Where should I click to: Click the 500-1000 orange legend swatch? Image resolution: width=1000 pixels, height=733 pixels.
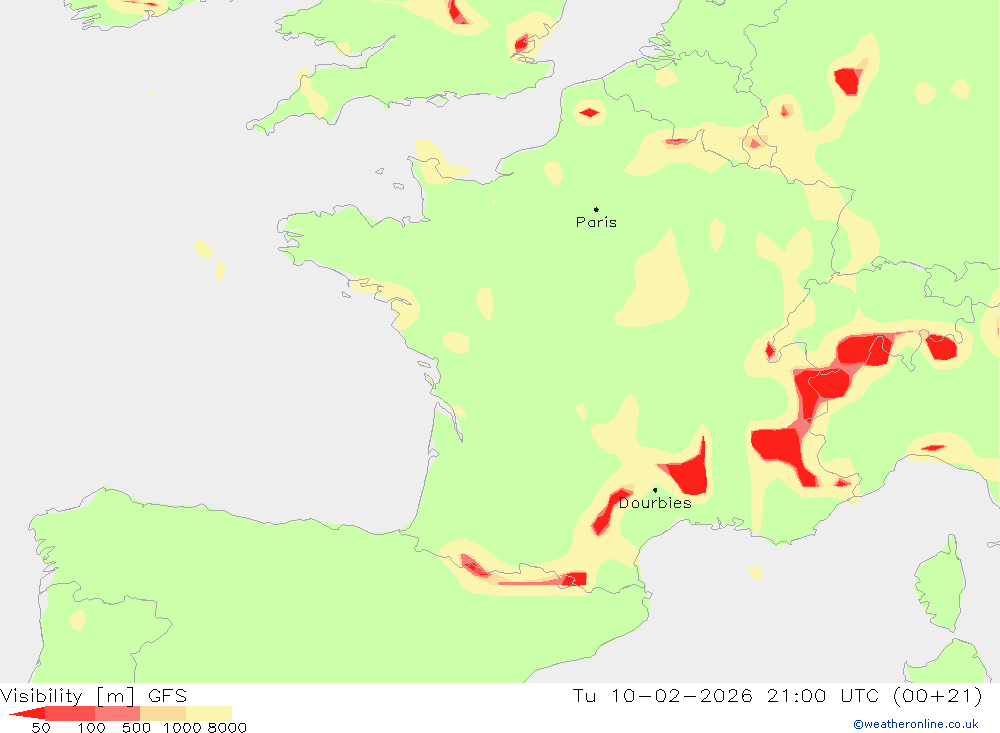tap(163, 713)
